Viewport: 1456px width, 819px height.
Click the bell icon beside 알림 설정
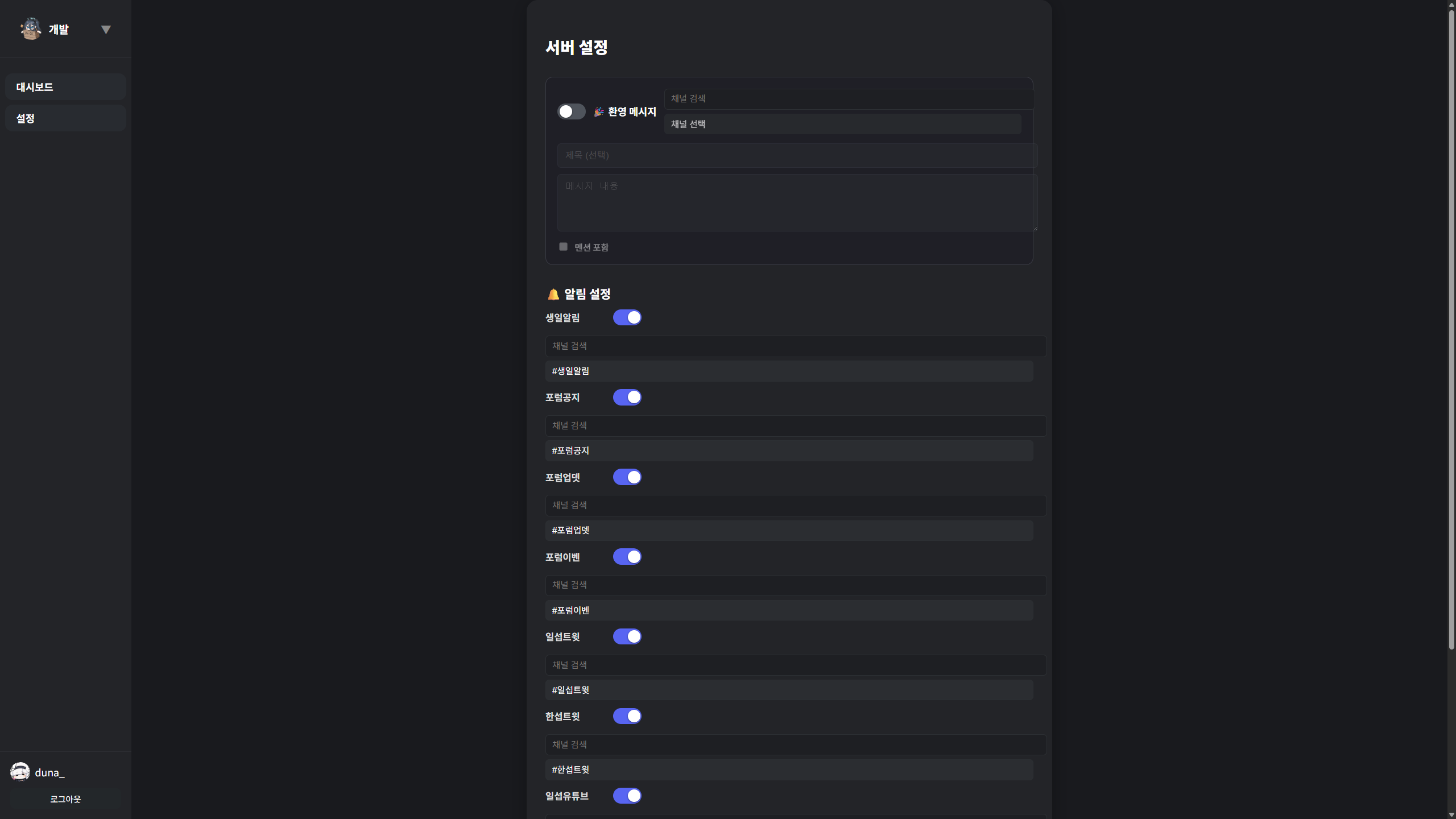(x=553, y=295)
